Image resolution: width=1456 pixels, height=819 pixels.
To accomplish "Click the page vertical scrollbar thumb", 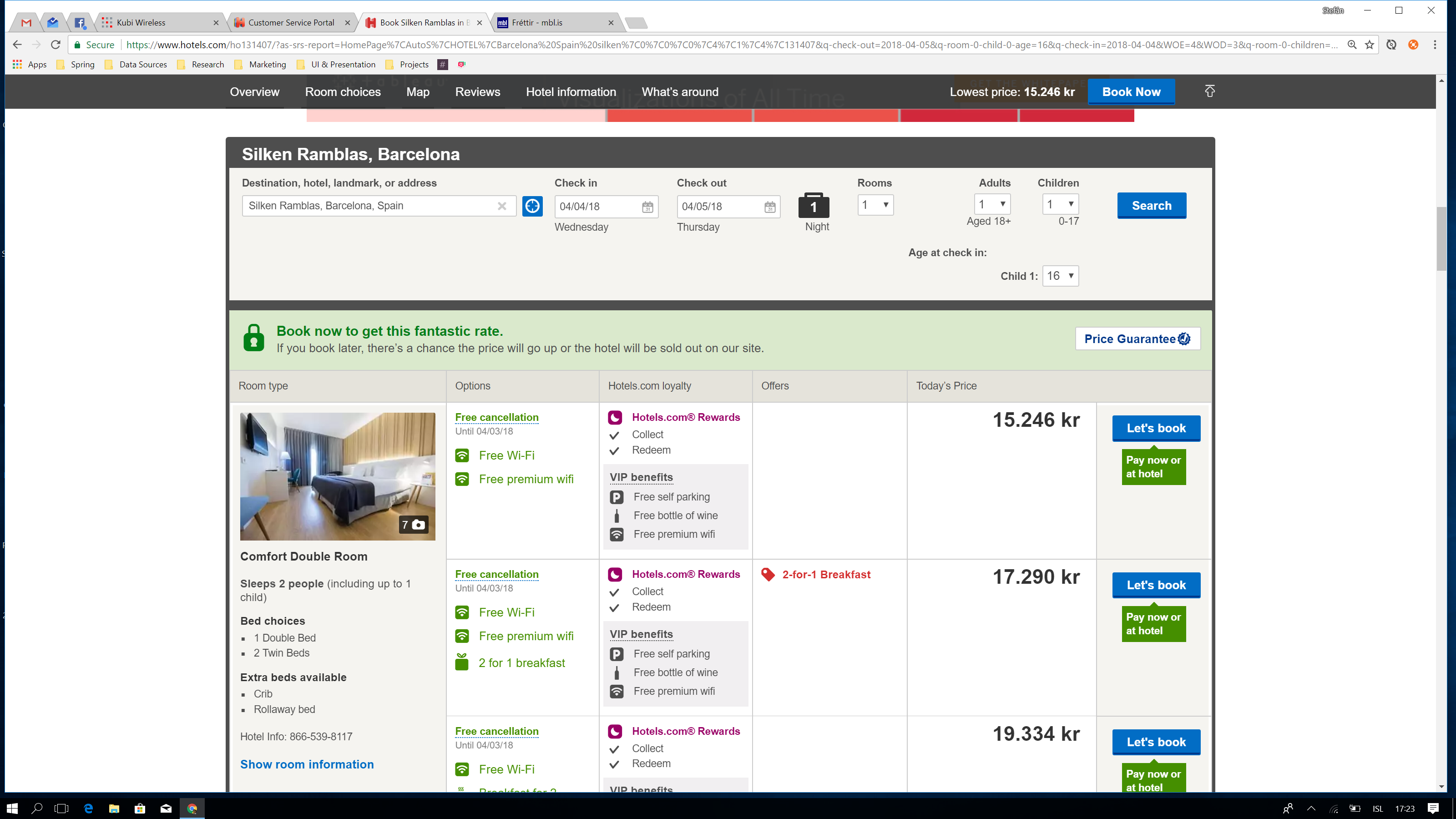I will 1441,238.
